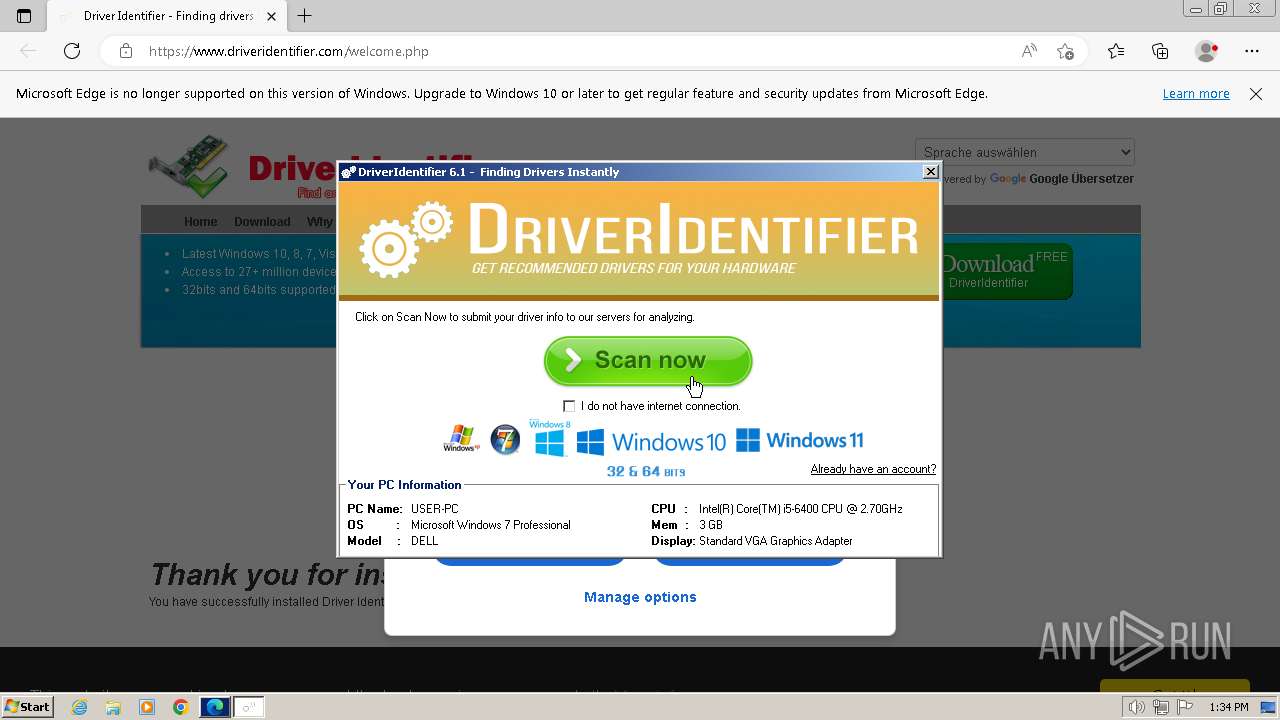
Task: Open Manage options link on the page
Action: [640, 597]
